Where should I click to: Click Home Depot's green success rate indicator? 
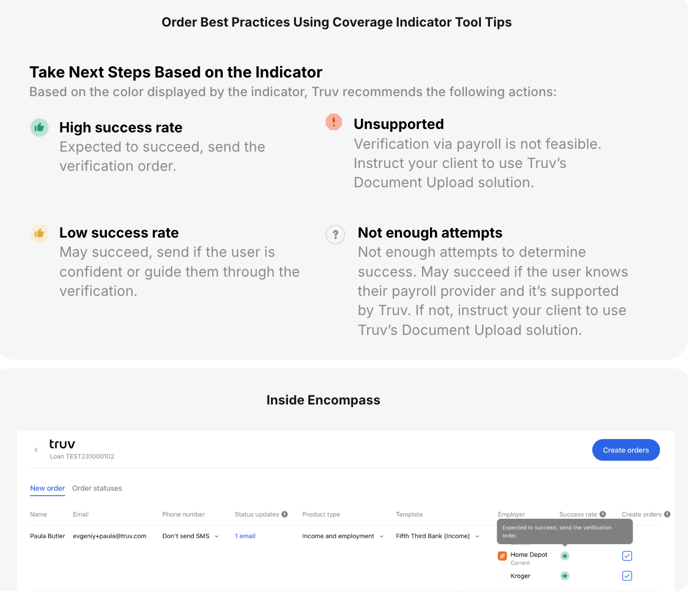(x=565, y=556)
